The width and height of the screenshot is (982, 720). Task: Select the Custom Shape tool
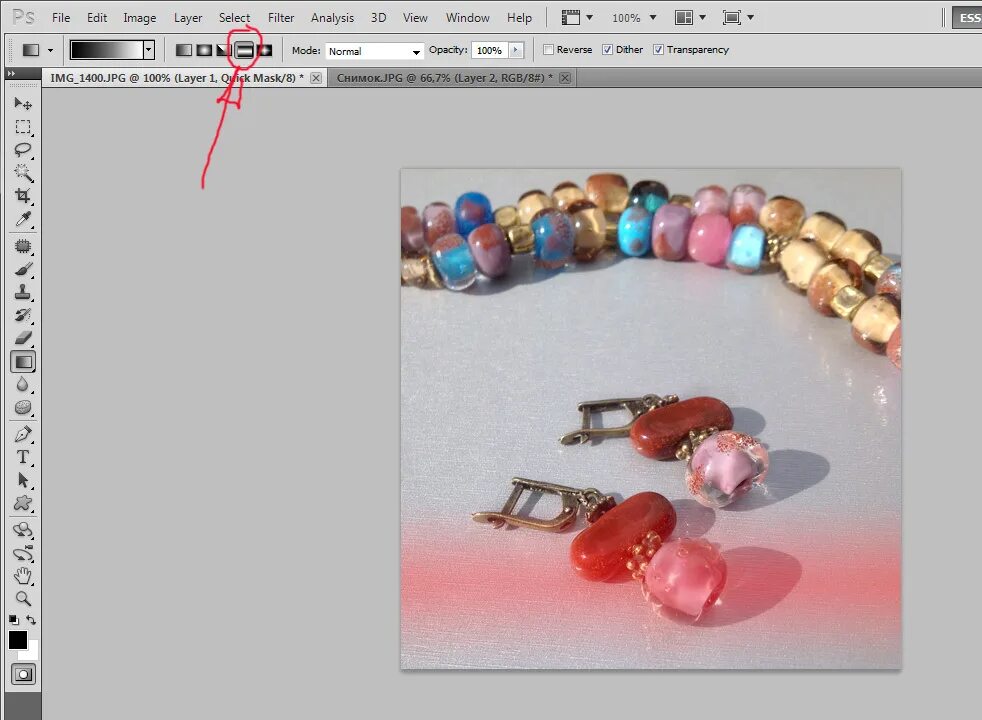tap(23, 503)
